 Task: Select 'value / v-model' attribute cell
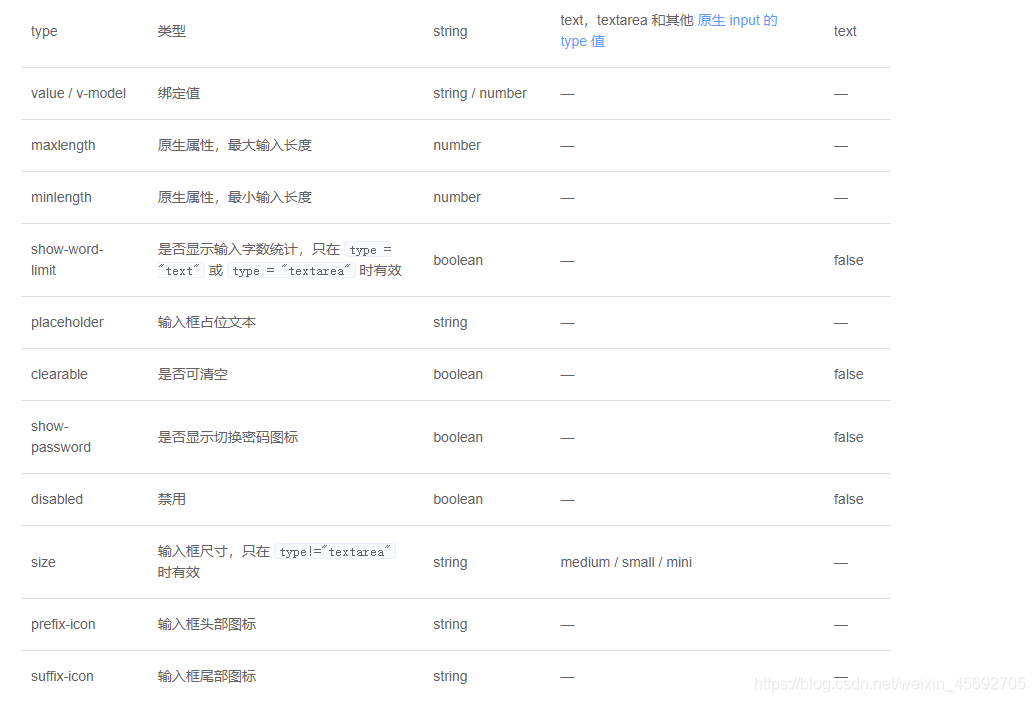click(79, 94)
